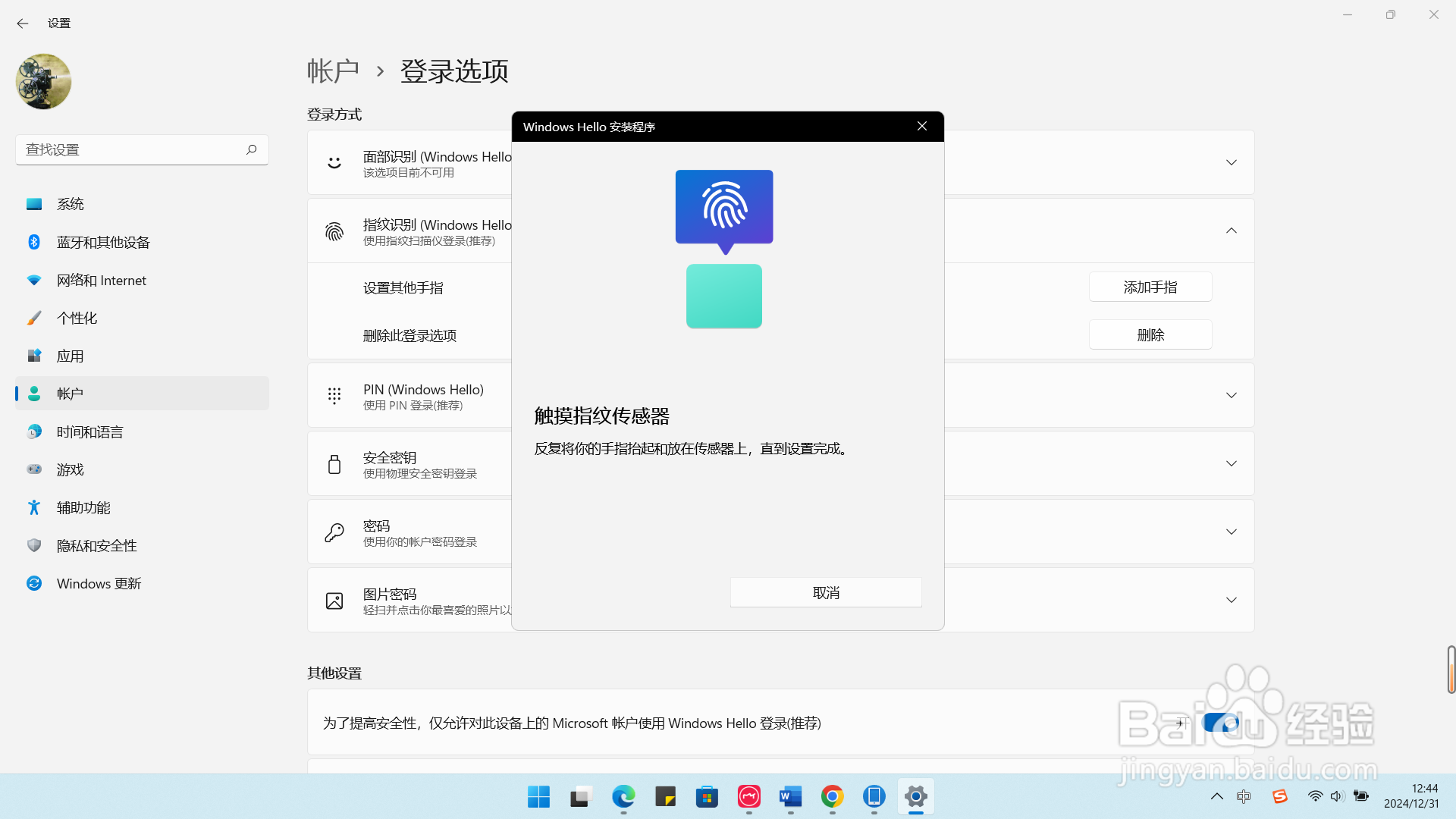Click the security key icon

pyautogui.click(x=334, y=464)
